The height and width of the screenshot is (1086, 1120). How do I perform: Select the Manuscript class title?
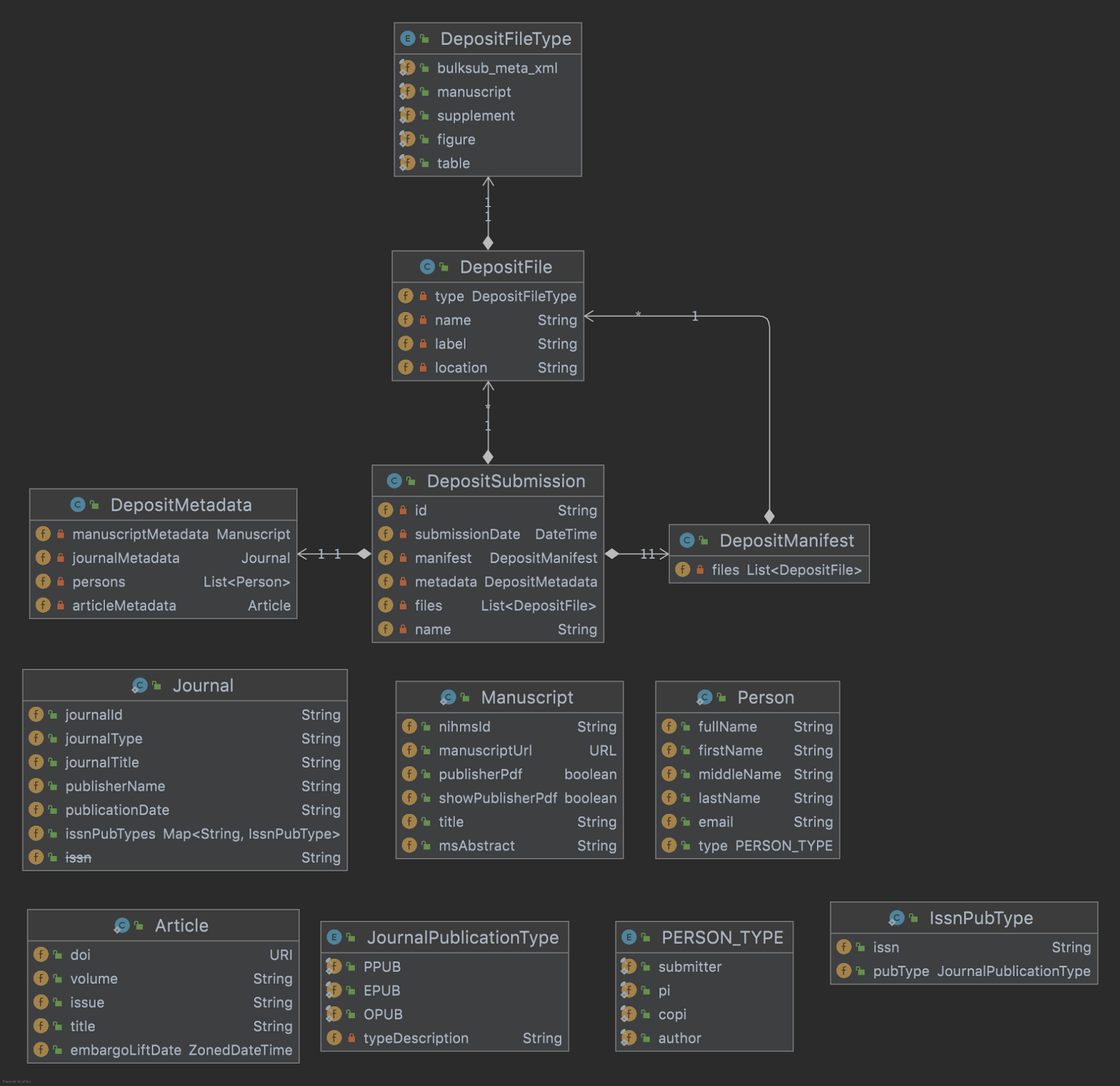(x=526, y=697)
